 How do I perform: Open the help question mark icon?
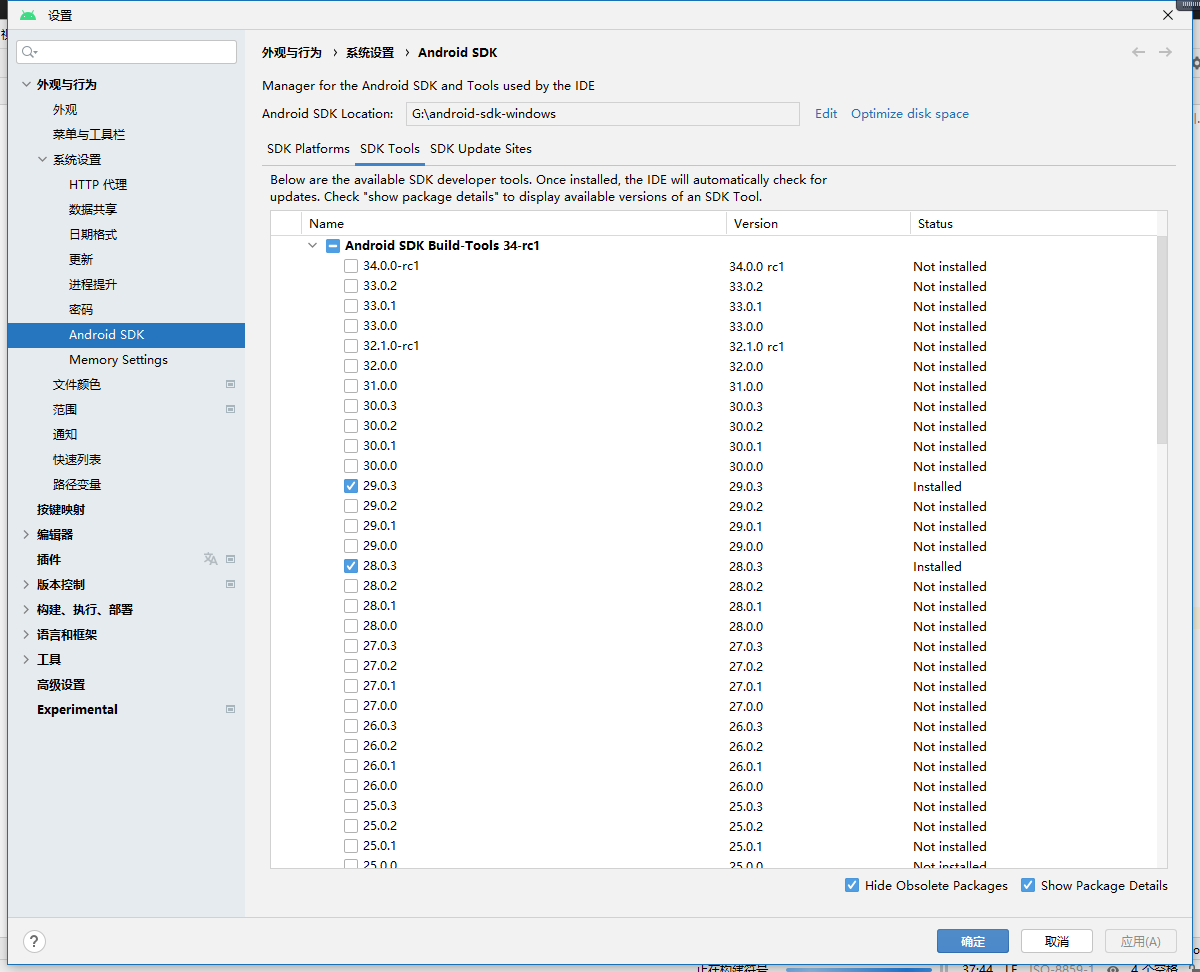[33, 941]
